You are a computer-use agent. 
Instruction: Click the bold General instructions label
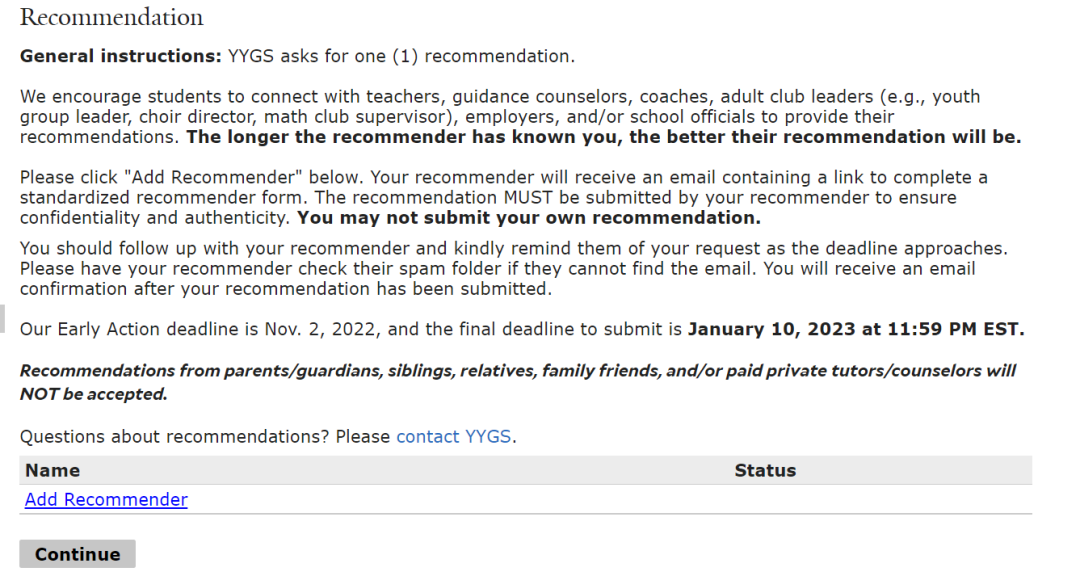click(120, 56)
